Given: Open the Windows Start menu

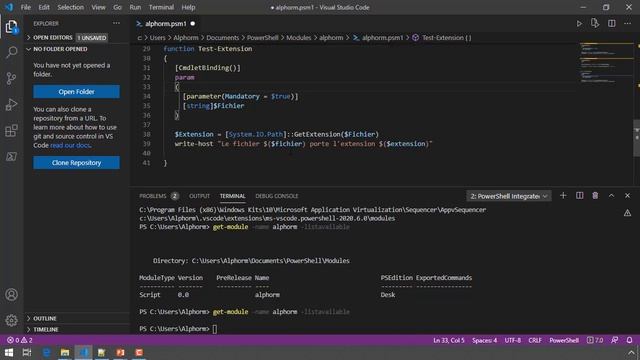Looking at the screenshot, I should coord(9,352).
